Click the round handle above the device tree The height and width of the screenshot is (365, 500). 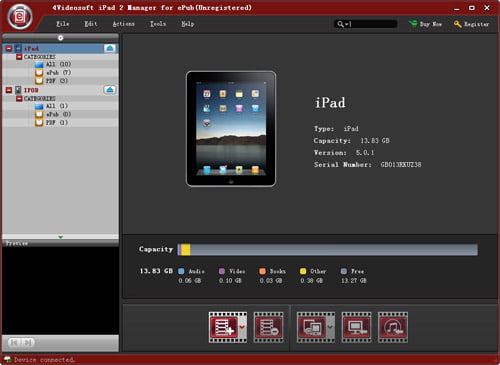coord(60,38)
